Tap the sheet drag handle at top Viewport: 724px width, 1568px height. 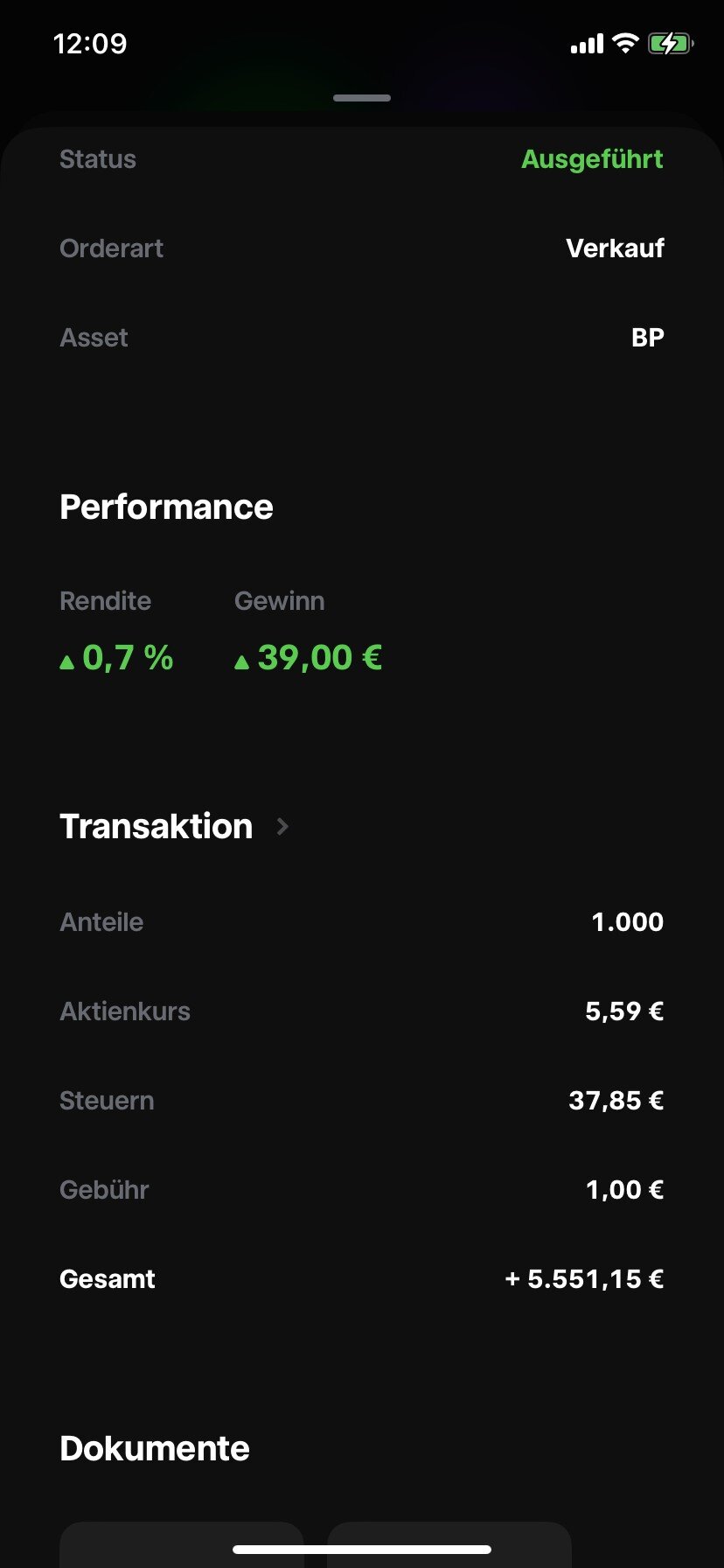pyautogui.click(x=362, y=98)
